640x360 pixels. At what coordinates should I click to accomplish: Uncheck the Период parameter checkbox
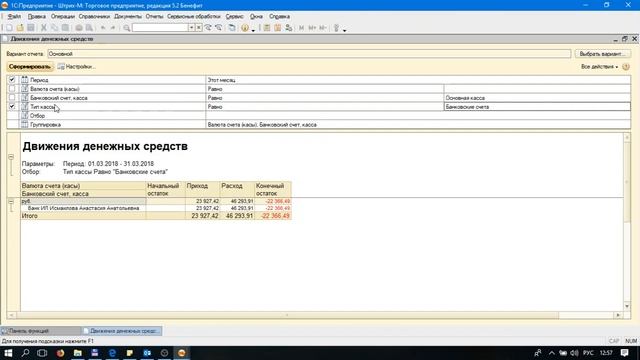click(12, 80)
